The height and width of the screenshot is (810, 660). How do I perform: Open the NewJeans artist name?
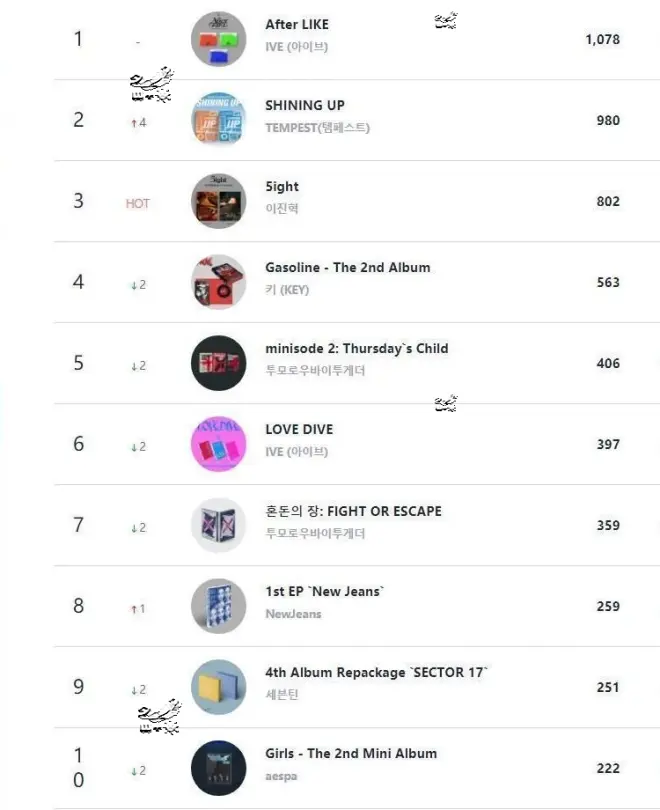click(293, 614)
